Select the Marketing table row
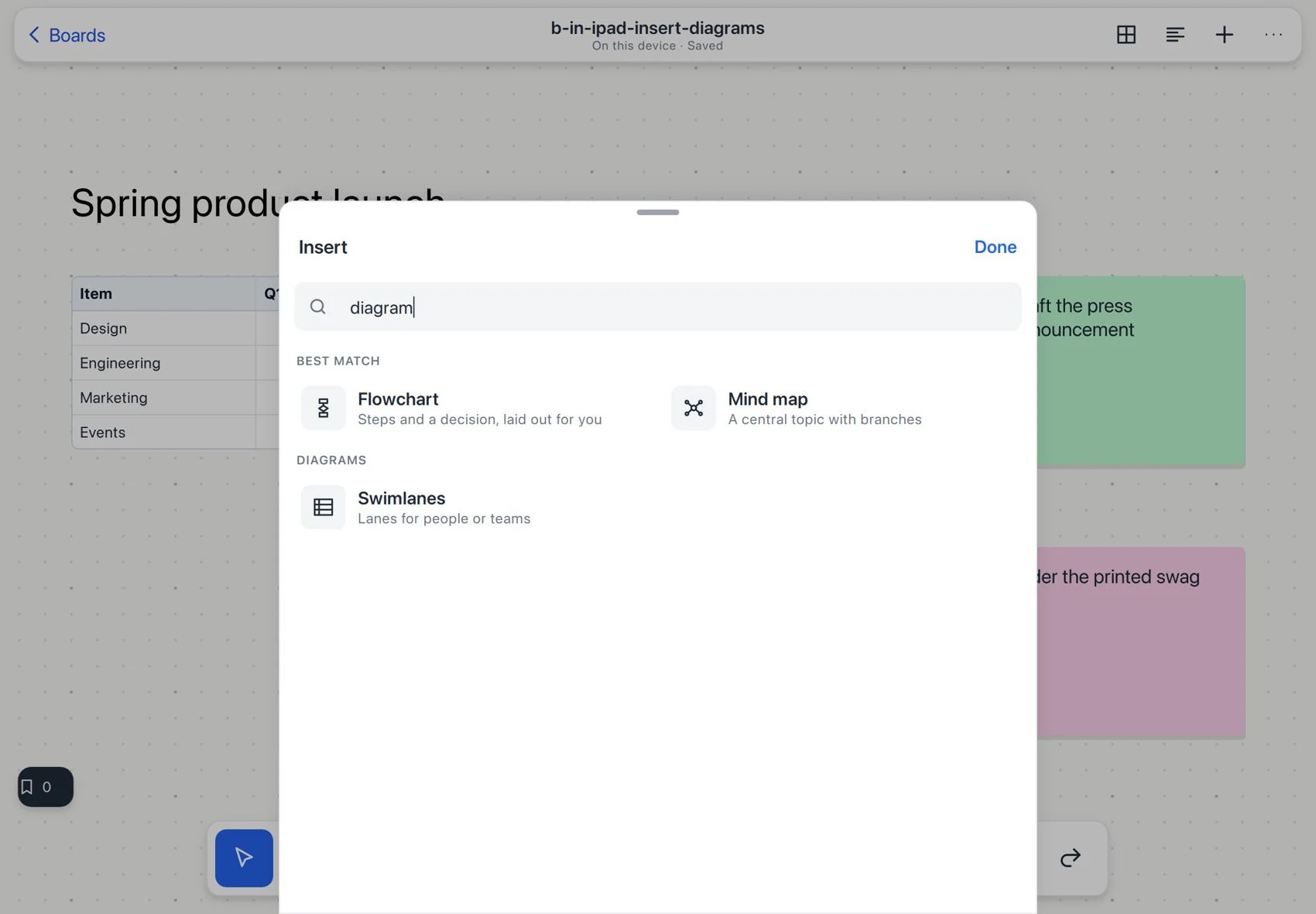The width and height of the screenshot is (1316, 914). click(176, 398)
